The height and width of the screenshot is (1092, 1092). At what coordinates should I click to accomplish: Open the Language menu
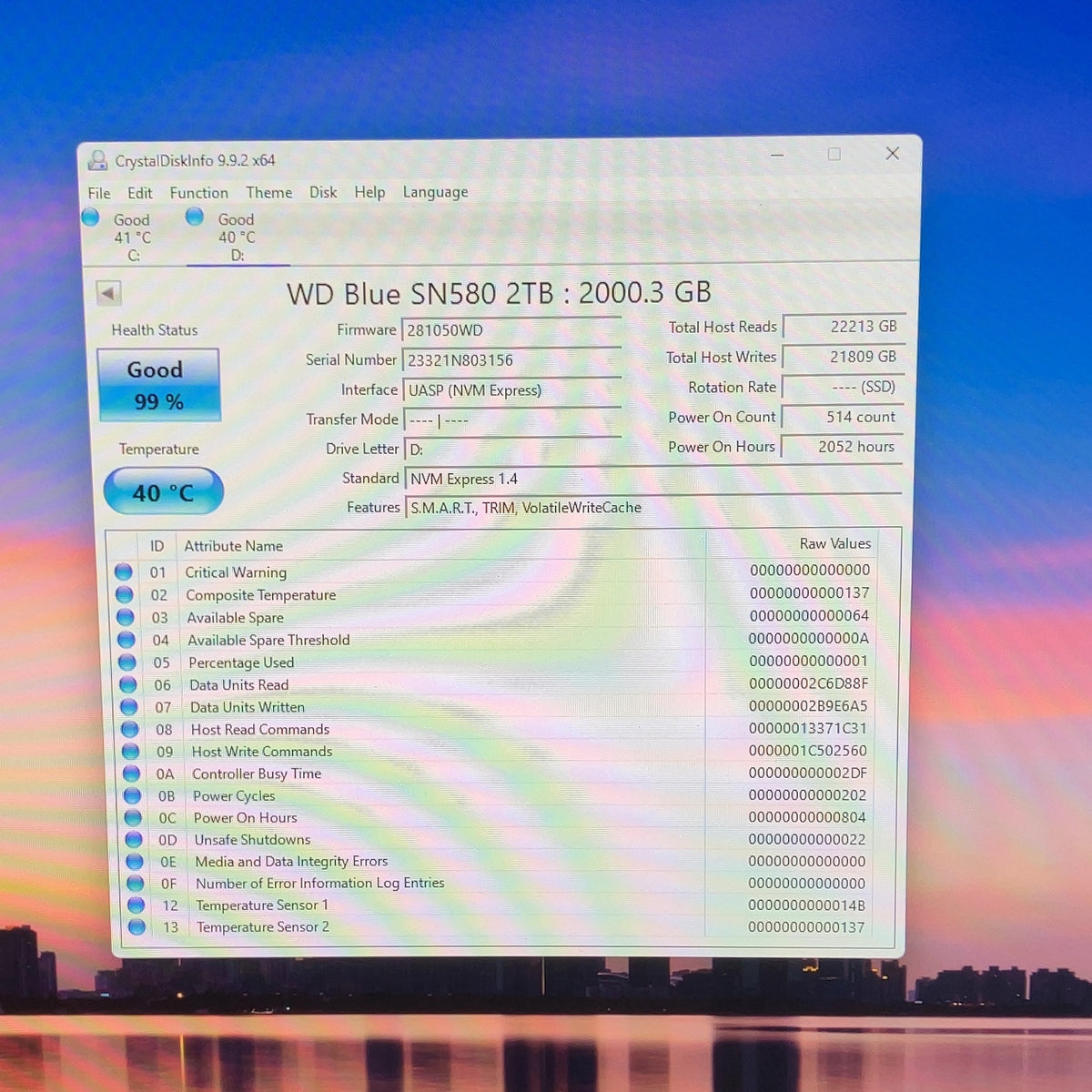pos(436,192)
